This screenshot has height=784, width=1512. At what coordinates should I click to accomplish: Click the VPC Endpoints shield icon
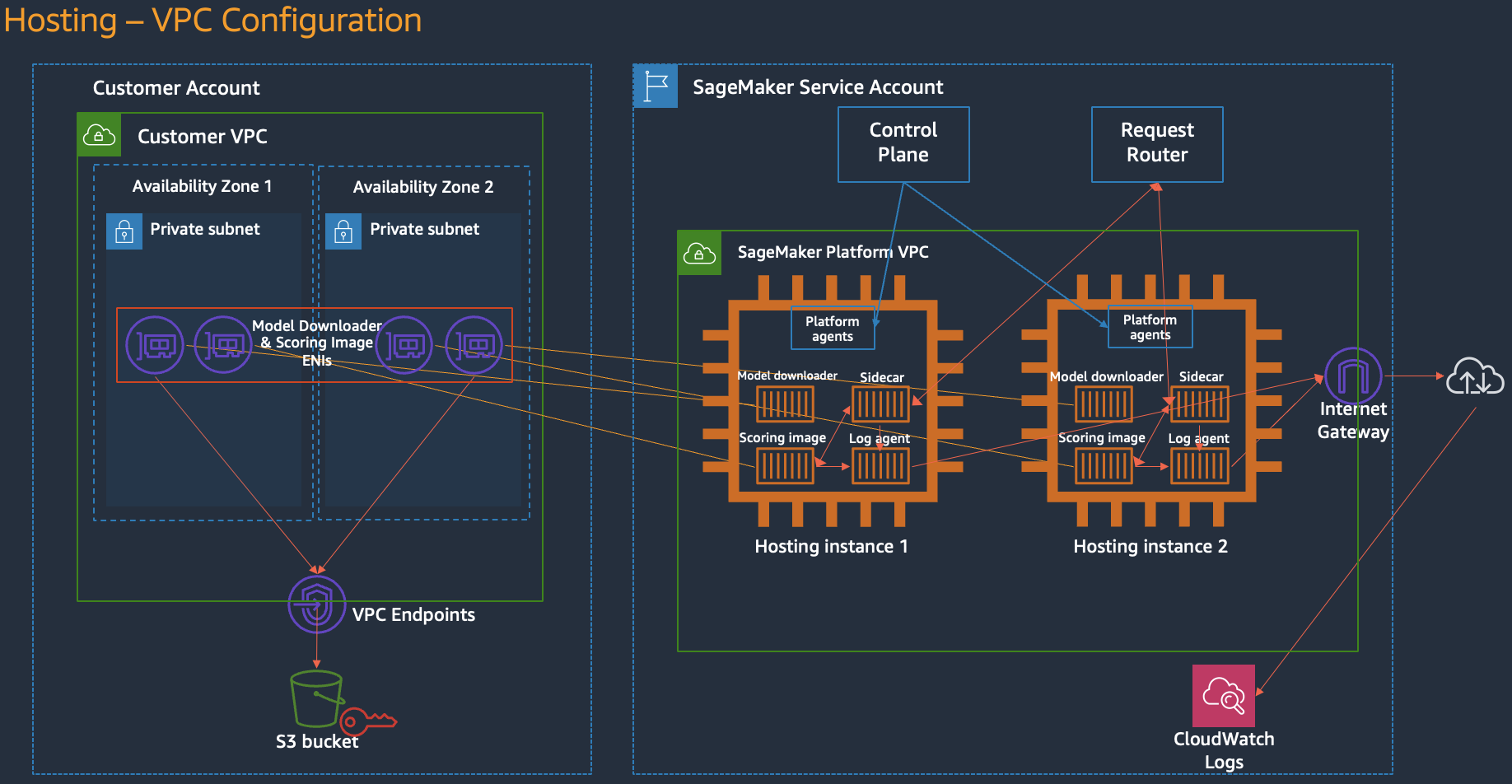point(317,604)
